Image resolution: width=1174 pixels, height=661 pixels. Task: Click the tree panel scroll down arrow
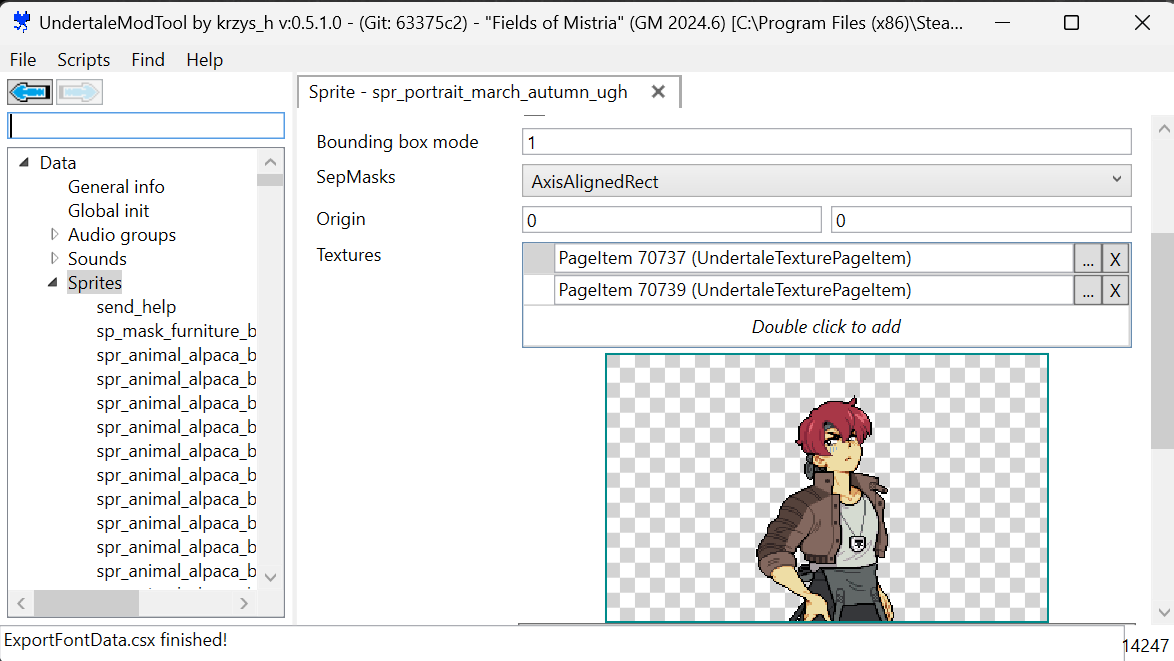coord(270,577)
